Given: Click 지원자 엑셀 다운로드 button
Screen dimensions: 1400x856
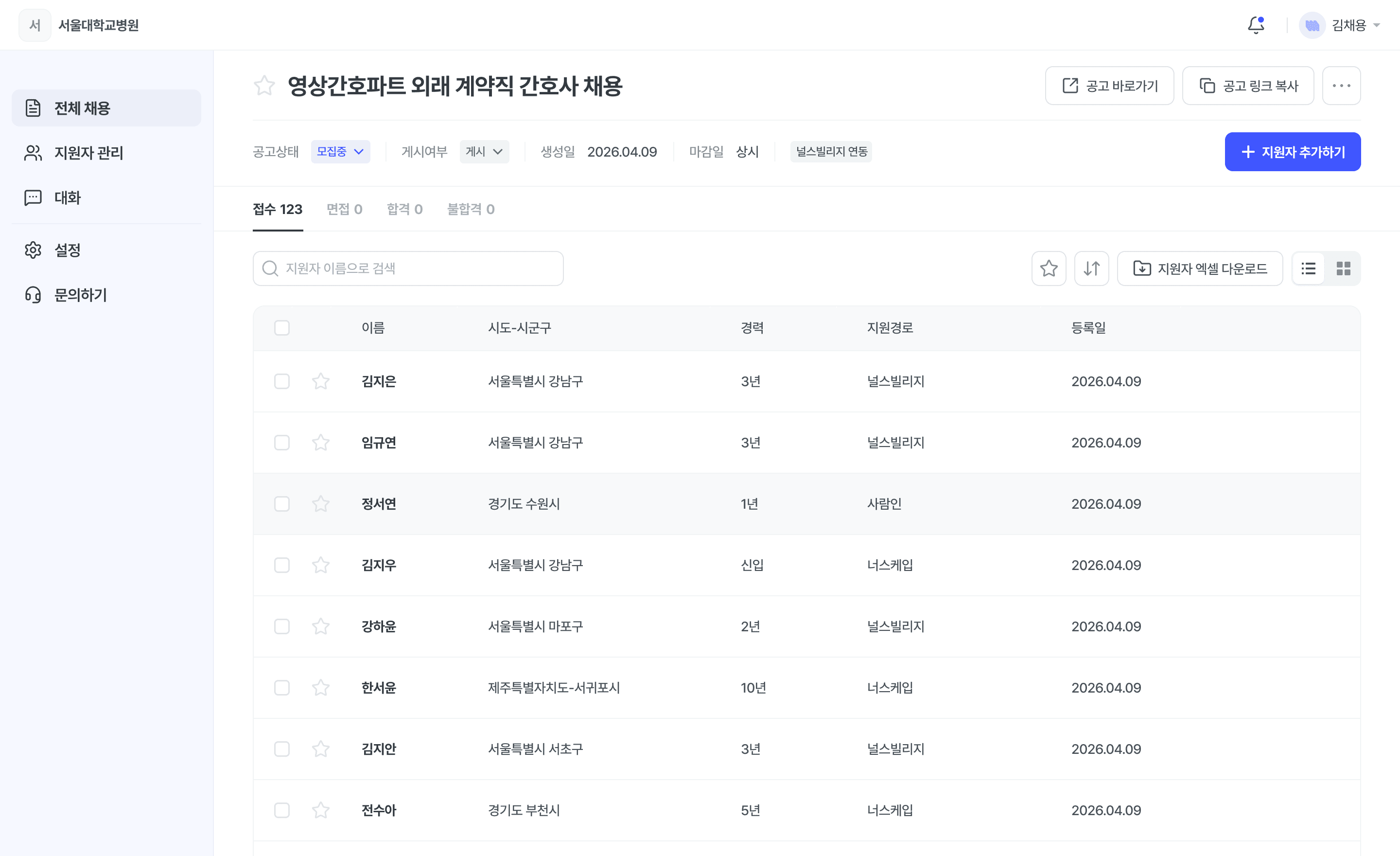Looking at the screenshot, I should pyautogui.click(x=1199, y=268).
